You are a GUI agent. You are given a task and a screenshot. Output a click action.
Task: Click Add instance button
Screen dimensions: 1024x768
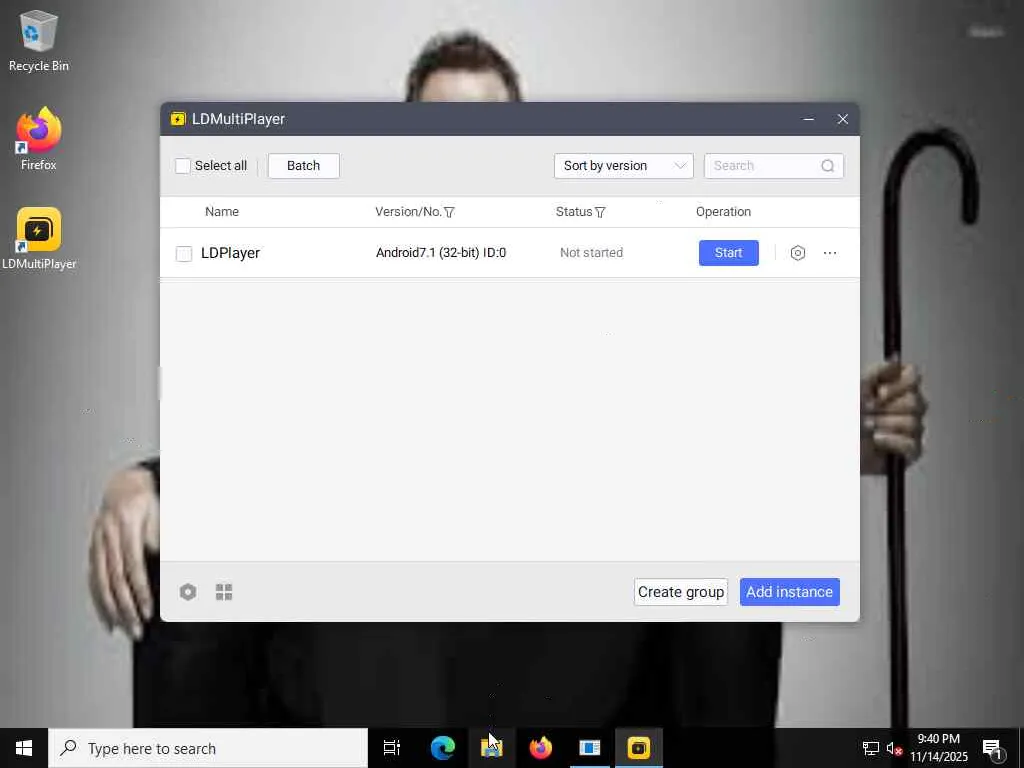coord(790,592)
